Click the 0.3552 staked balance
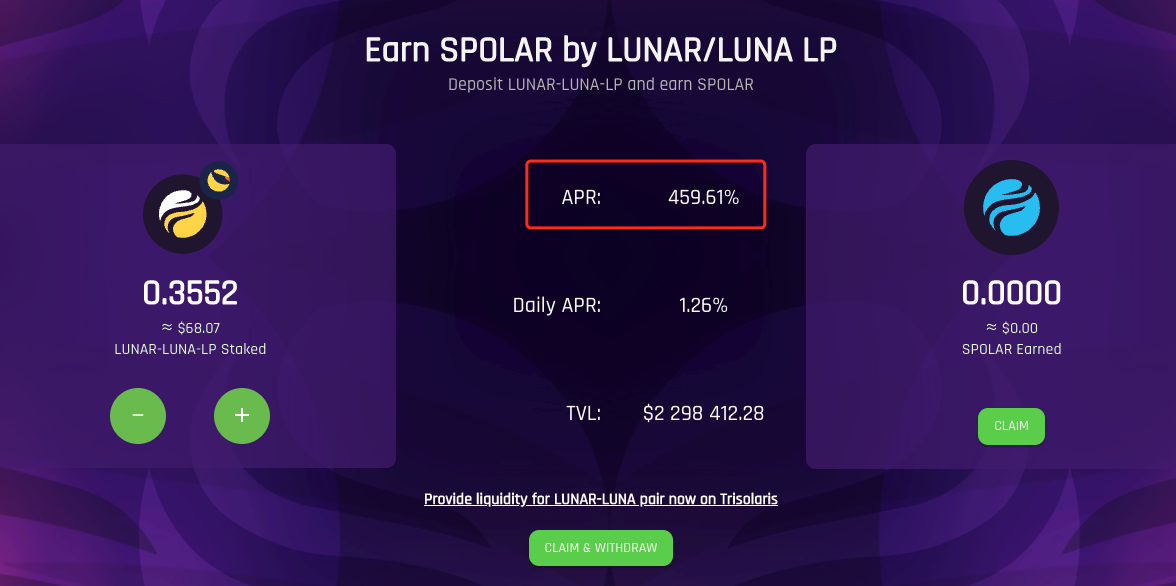The height and width of the screenshot is (586, 1176). pos(190,293)
